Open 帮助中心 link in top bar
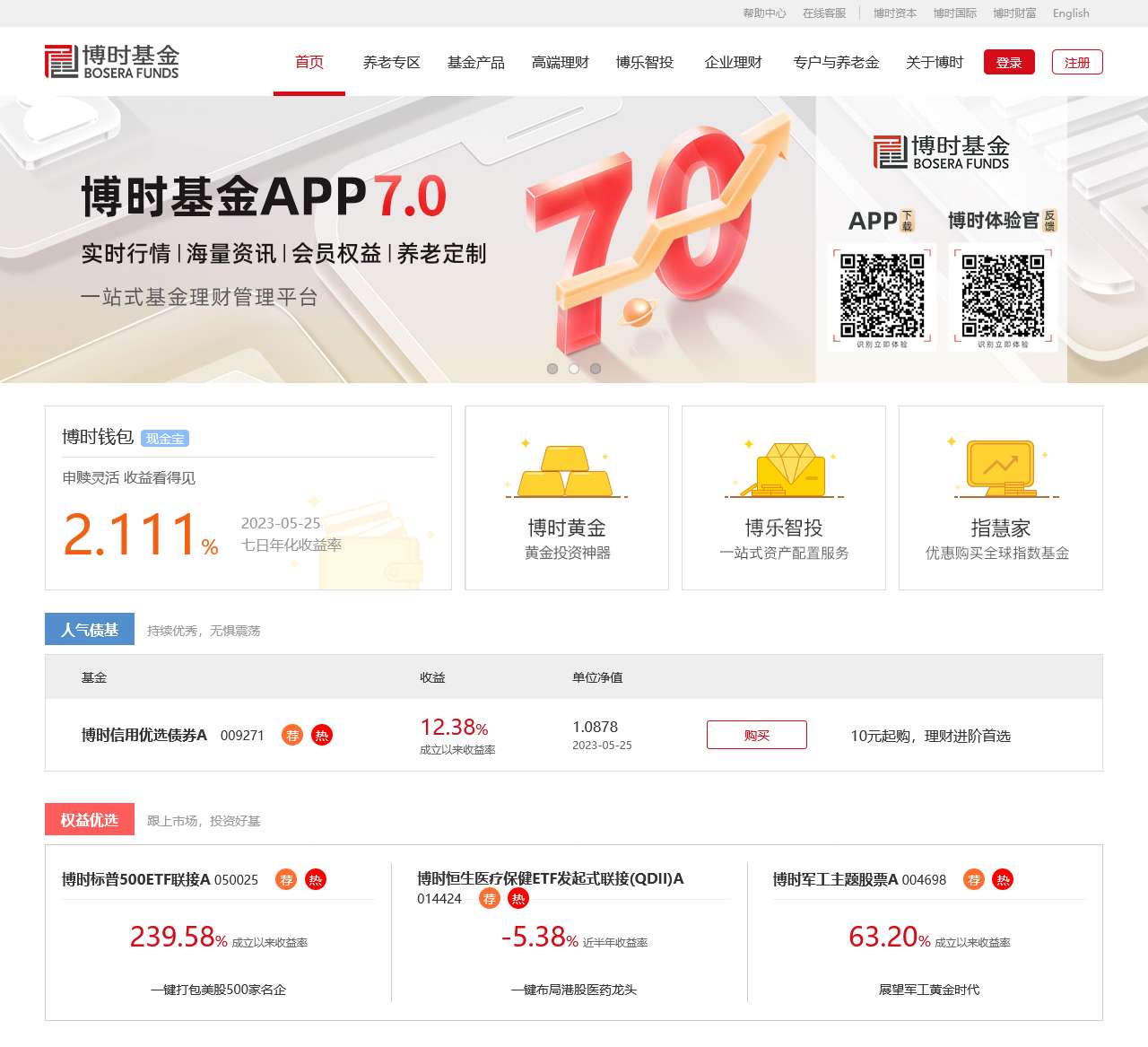Image resolution: width=1148 pixels, height=1047 pixels. [x=764, y=13]
